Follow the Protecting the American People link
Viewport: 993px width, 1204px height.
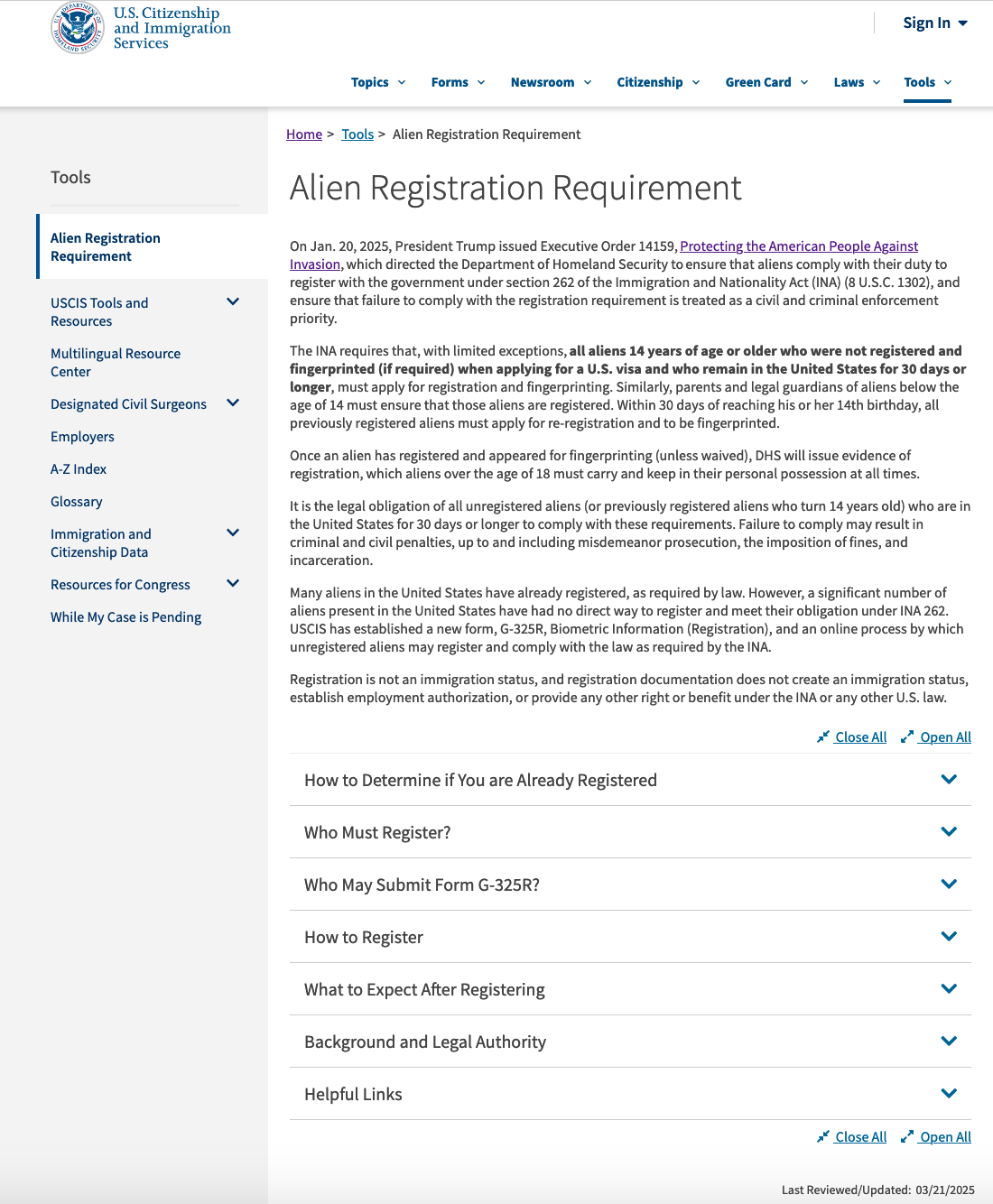(798, 246)
